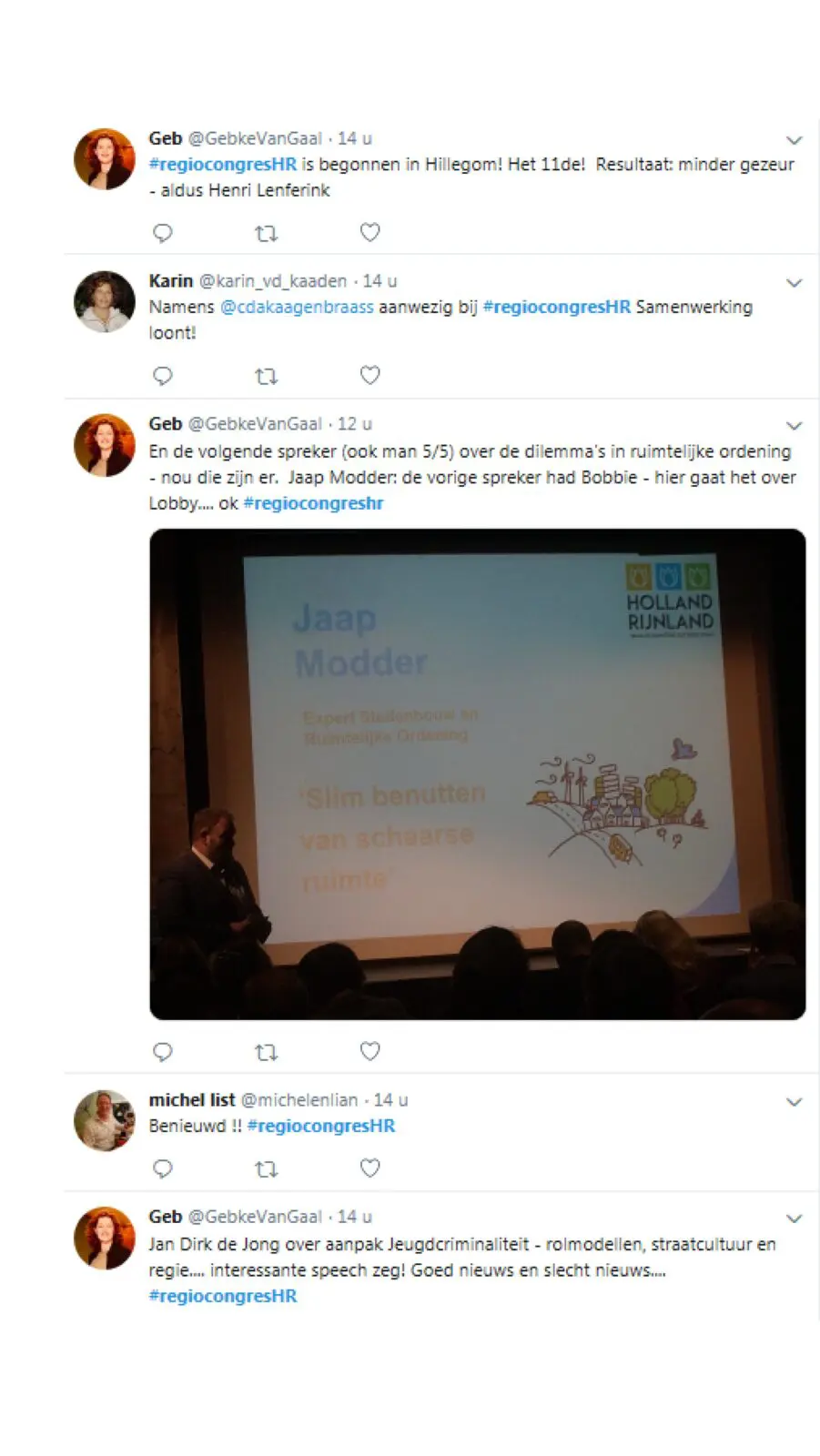Viewport: 820px width, 1456px height.
Task: Reply to Karin's Samenwerking loont tweet
Action: (x=163, y=376)
